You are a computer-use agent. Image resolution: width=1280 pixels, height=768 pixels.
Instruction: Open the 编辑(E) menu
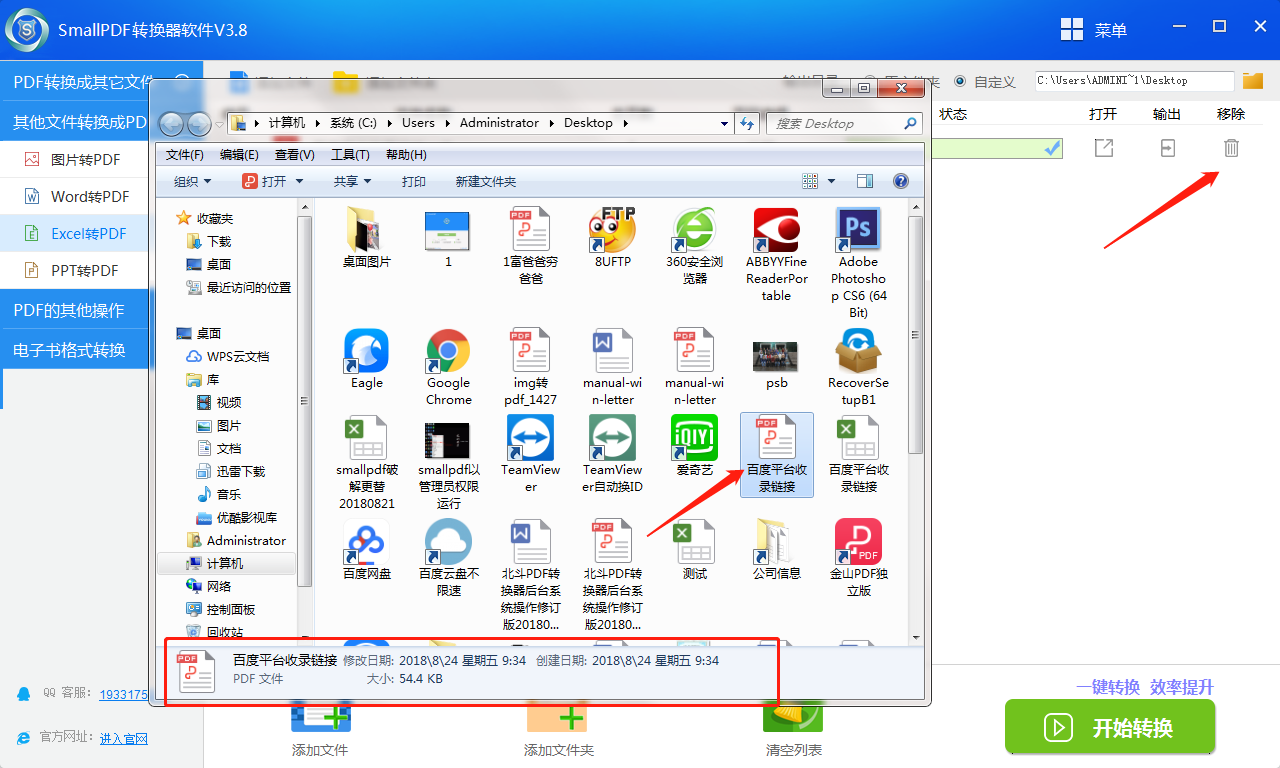coord(240,155)
